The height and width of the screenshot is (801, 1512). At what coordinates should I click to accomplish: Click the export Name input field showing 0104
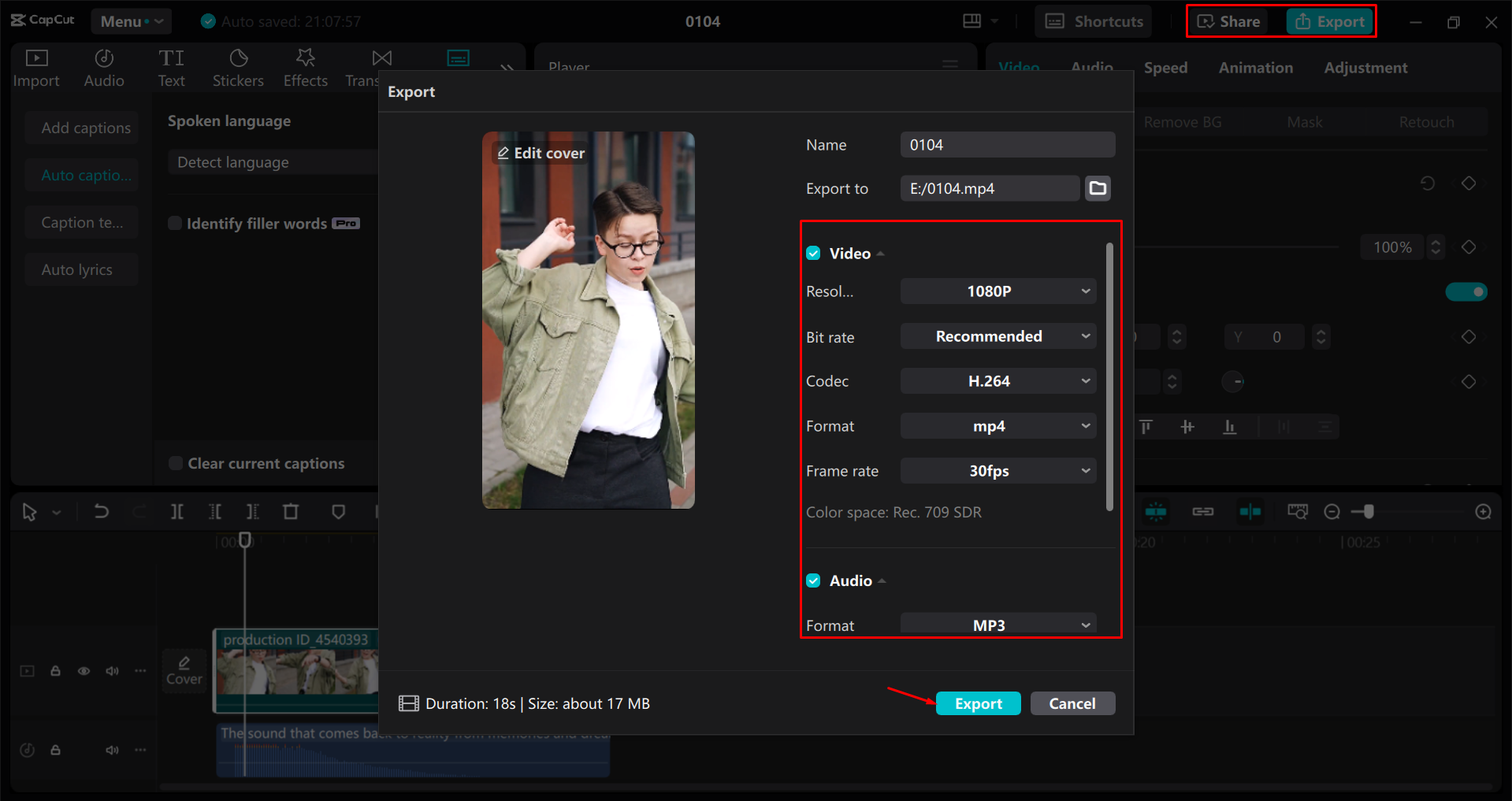[1007, 144]
